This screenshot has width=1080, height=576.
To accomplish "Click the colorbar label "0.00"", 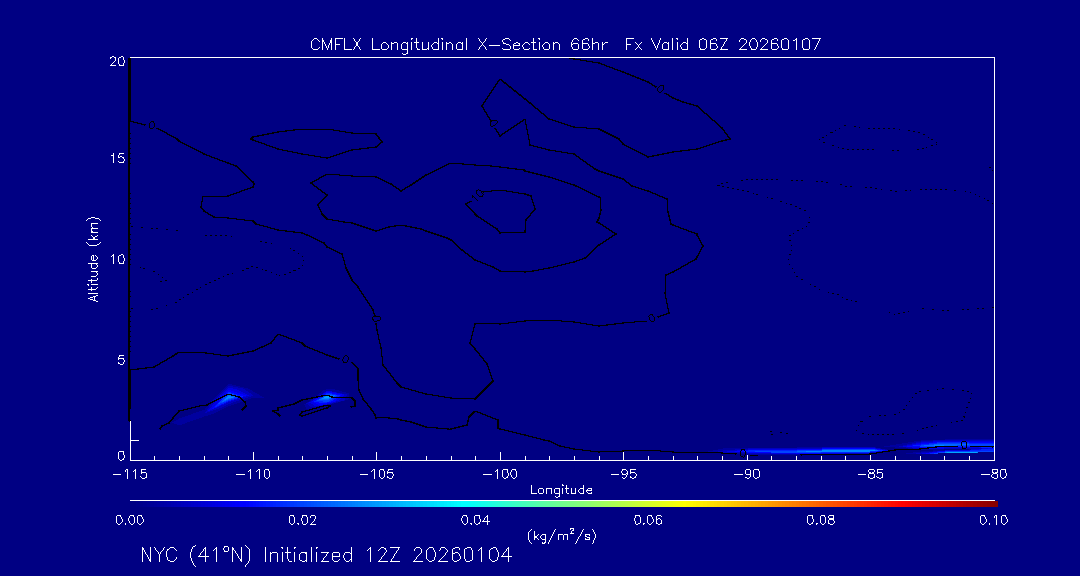I will (x=130, y=520).
